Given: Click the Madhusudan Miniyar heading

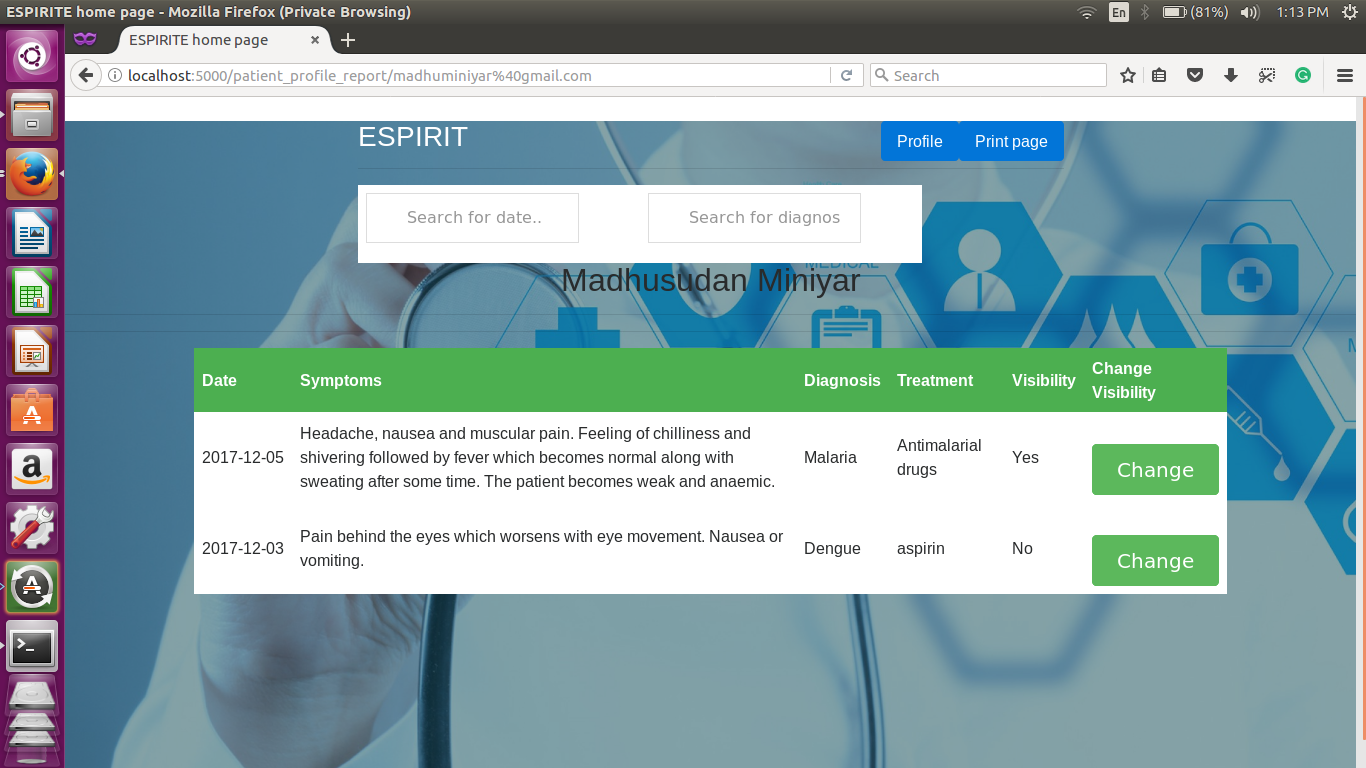Looking at the screenshot, I should click(711, 280).
